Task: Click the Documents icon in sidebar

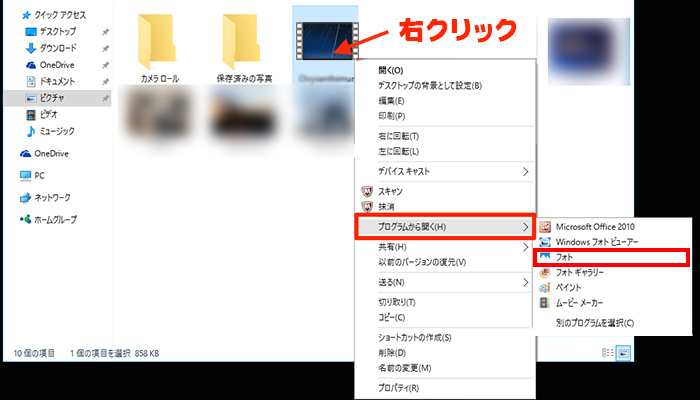Action: pyautogui.click(x=31, y=82)
